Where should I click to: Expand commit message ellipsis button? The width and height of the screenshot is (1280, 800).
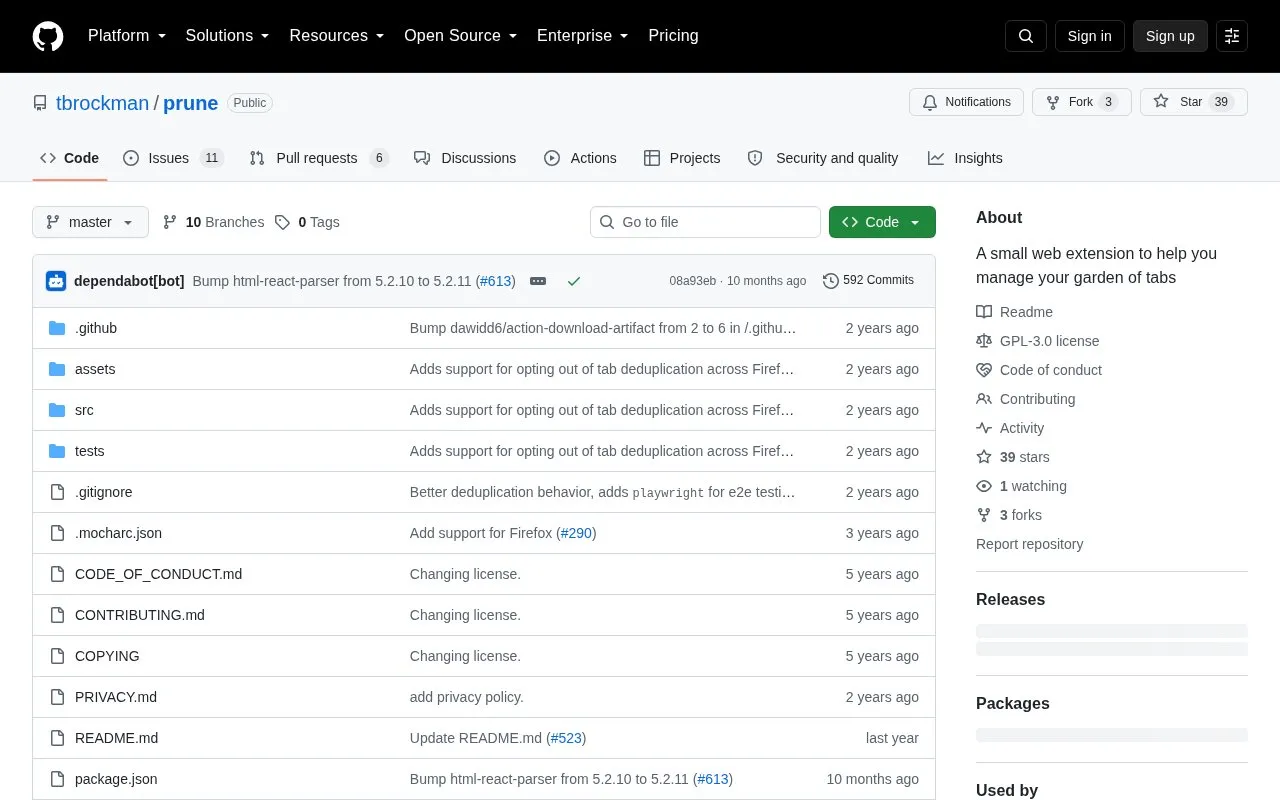click(x=538, y=281)
